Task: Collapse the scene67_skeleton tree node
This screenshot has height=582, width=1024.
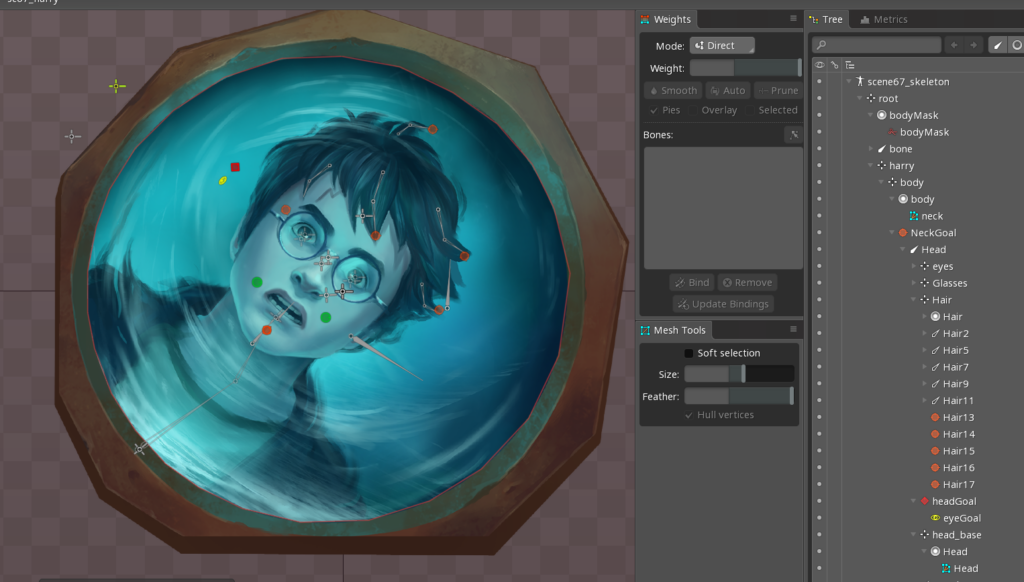Action: [x=849, y=82]
